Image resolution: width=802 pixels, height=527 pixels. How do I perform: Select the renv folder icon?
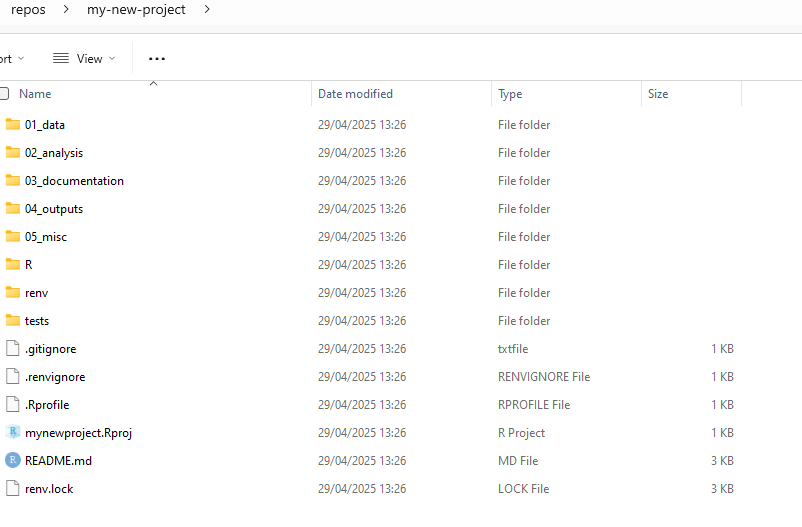(12, 292)
